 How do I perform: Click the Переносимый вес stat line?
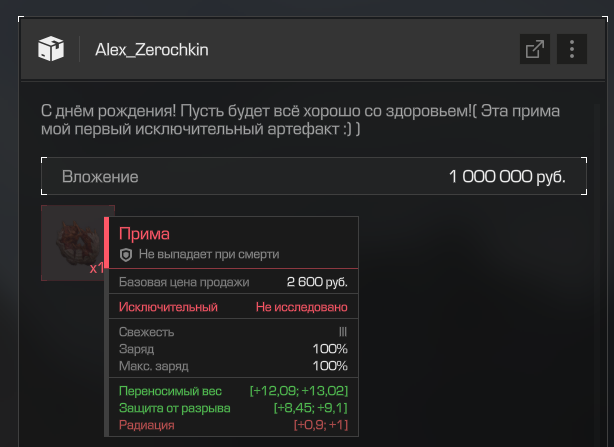[x=233, y=391]
